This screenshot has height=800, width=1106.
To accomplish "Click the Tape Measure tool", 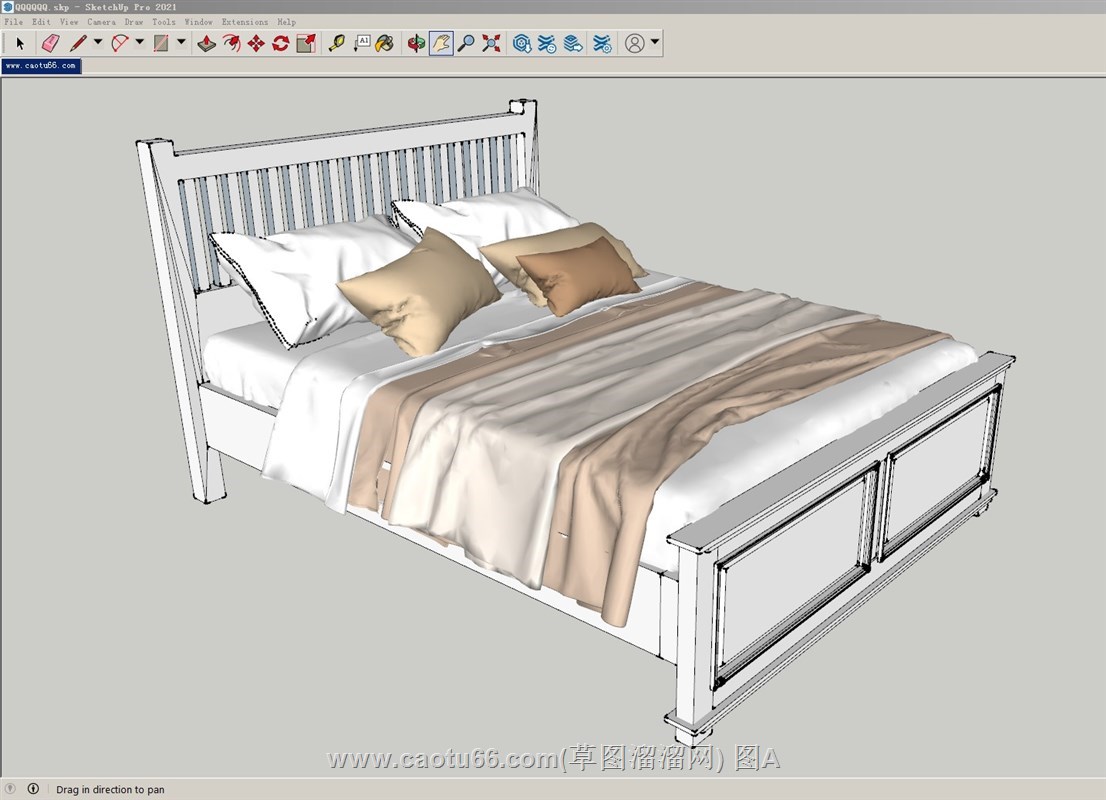I will point(336,43).
